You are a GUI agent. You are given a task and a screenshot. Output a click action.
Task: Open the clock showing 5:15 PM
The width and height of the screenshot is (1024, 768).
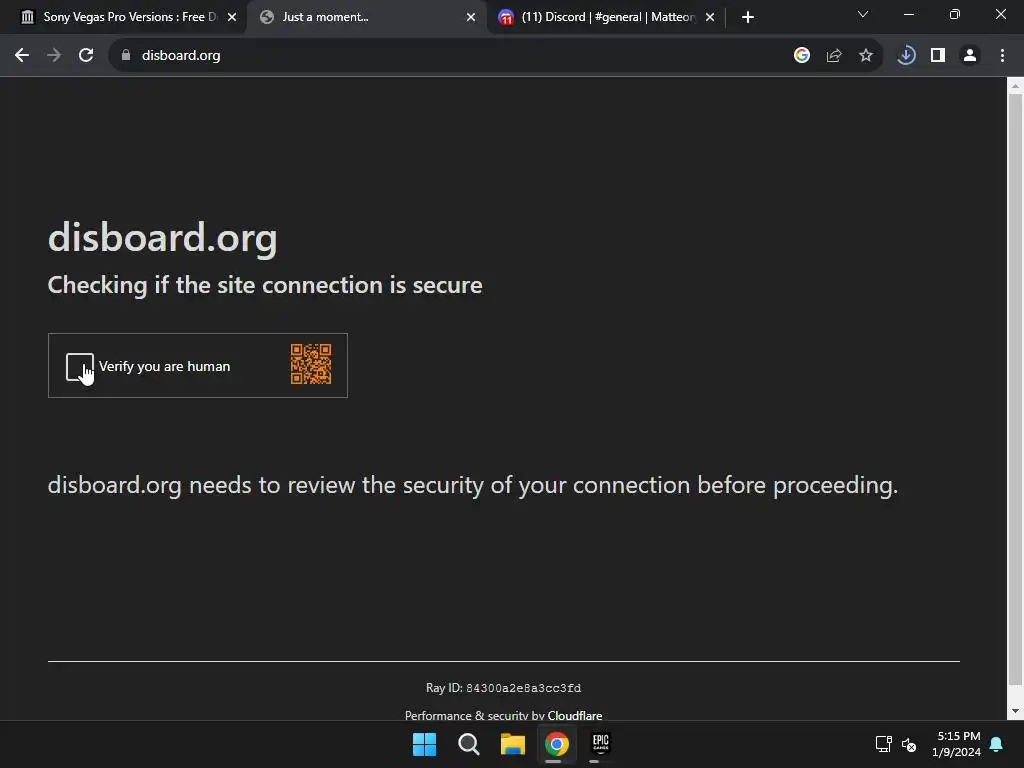957,744
